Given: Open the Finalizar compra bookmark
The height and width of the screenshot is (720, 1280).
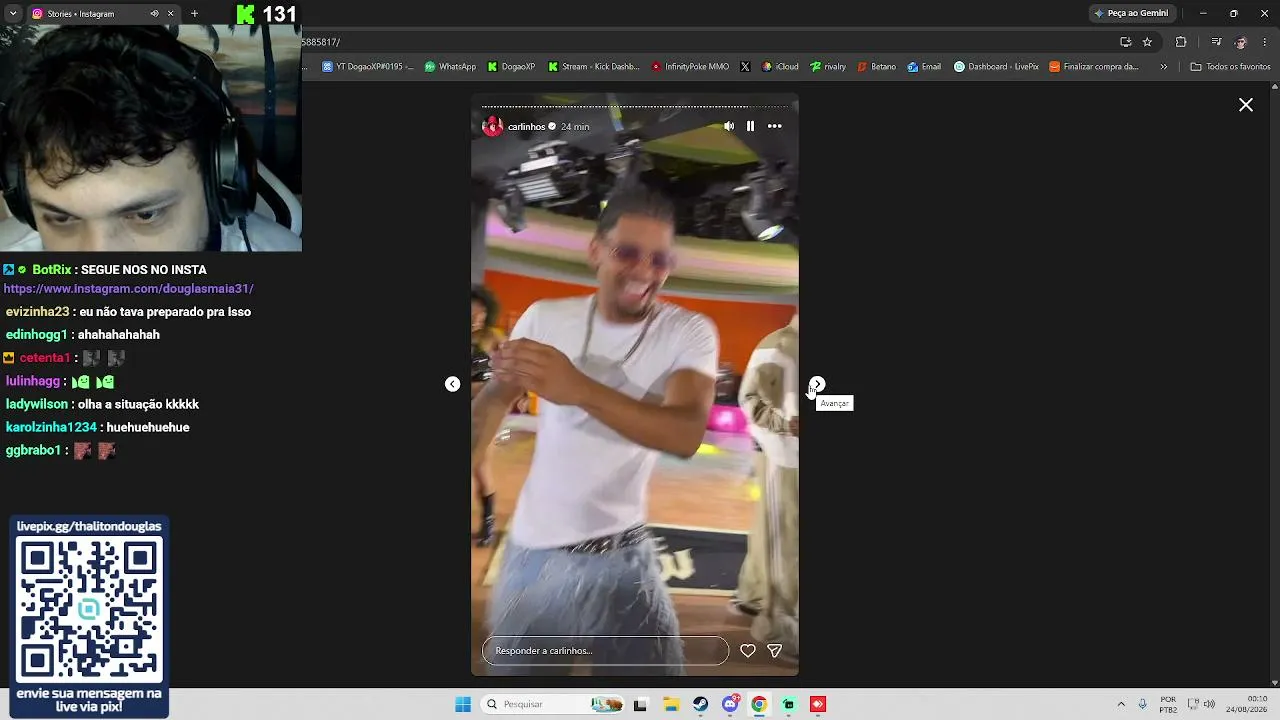Looking at the screenshot, I should point(1094,67).
